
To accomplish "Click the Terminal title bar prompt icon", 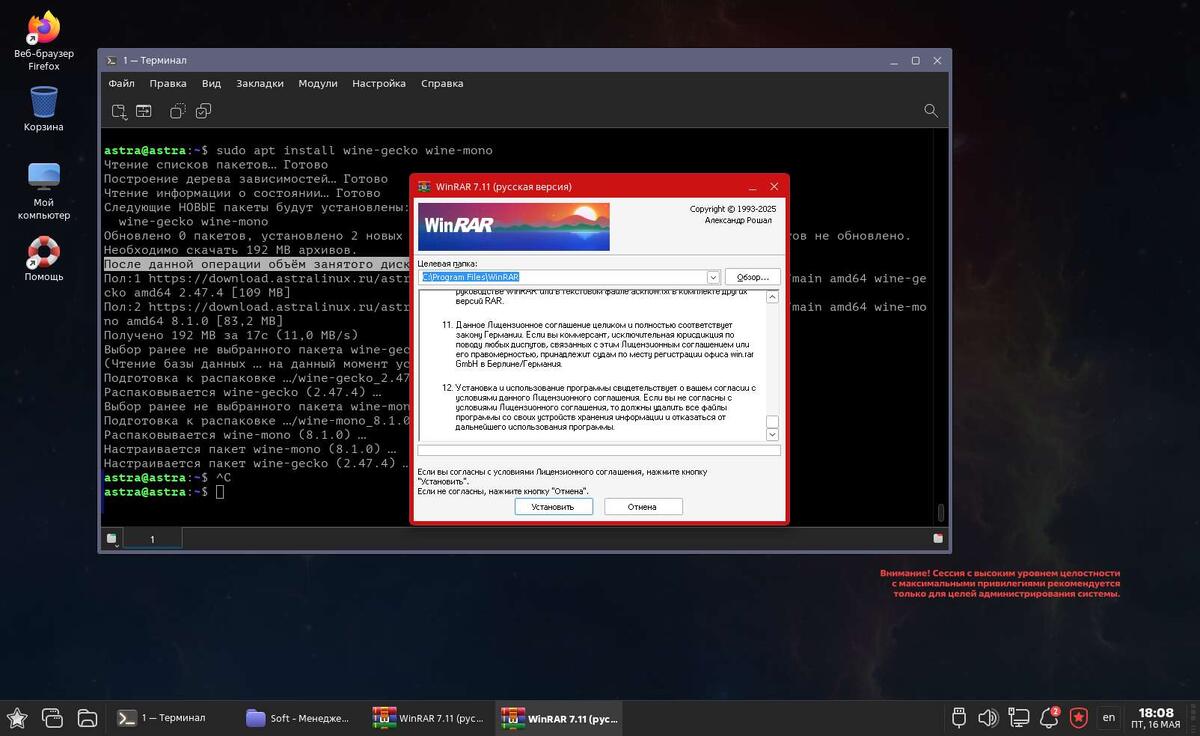I will point(112,61).
